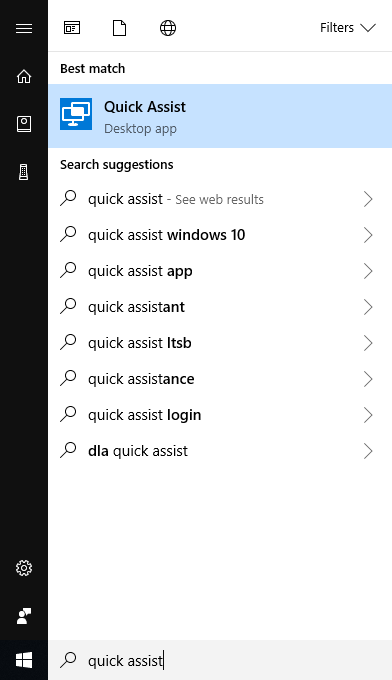
Task: Open the Notebook icon in sidebar
Action: click(x=24, y=124)
